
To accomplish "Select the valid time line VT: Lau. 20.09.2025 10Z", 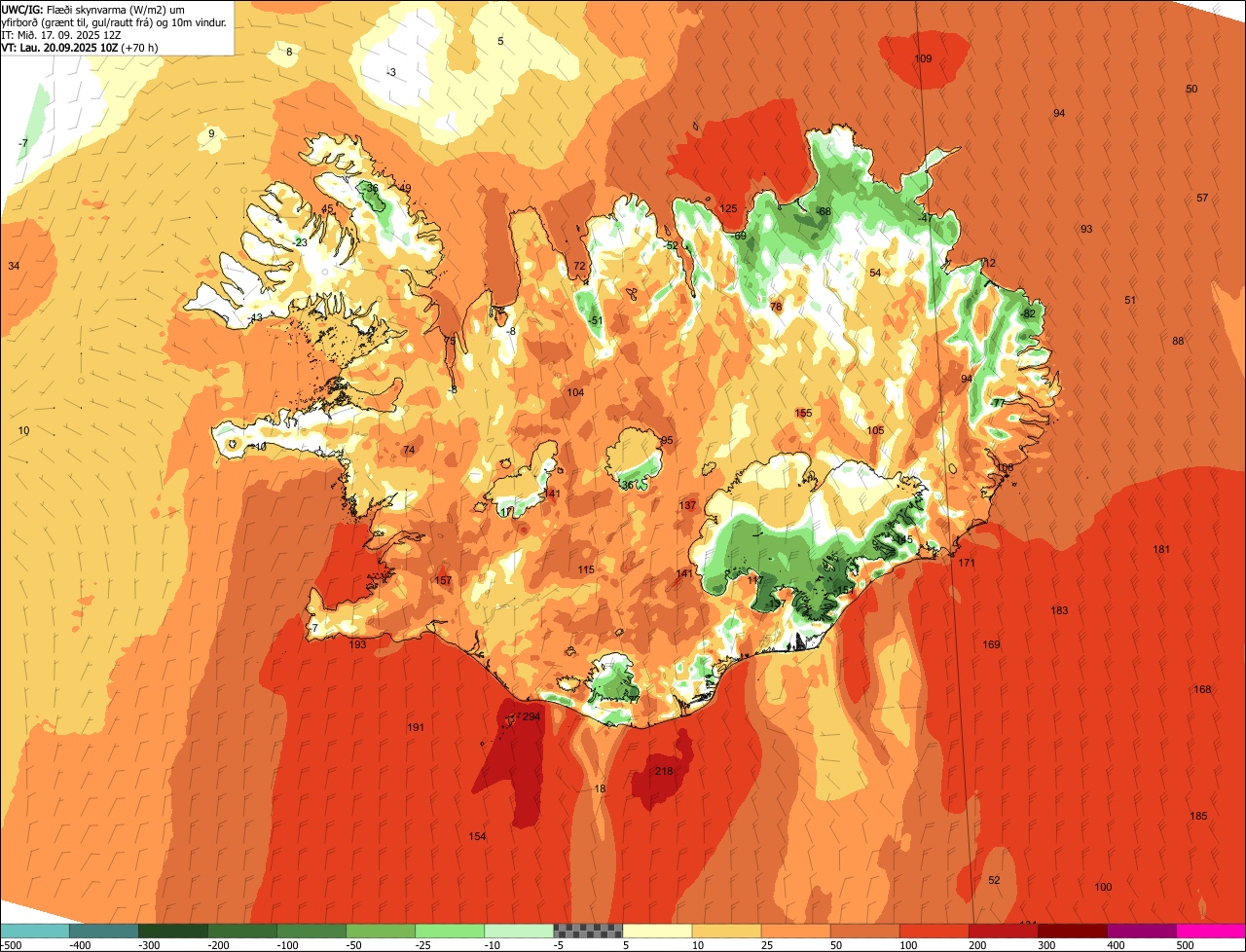I will [80, 47].
